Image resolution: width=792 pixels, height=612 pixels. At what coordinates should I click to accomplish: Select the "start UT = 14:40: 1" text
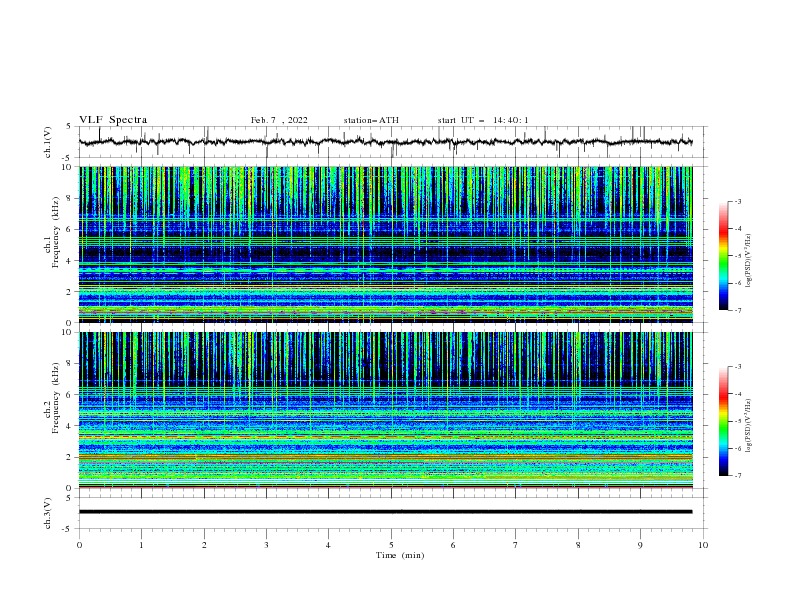483,120
